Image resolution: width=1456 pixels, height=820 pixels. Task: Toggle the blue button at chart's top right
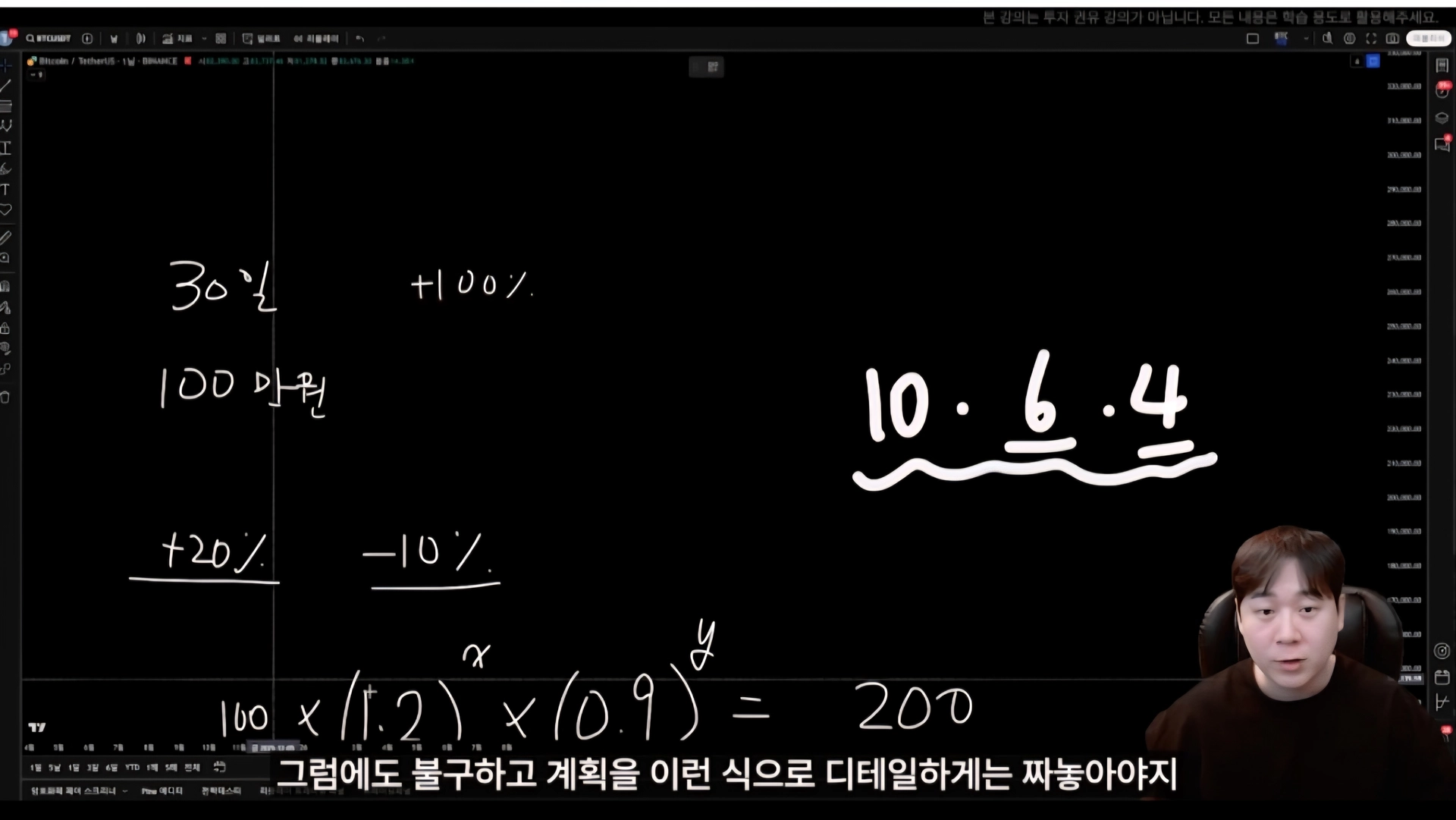1373,61
